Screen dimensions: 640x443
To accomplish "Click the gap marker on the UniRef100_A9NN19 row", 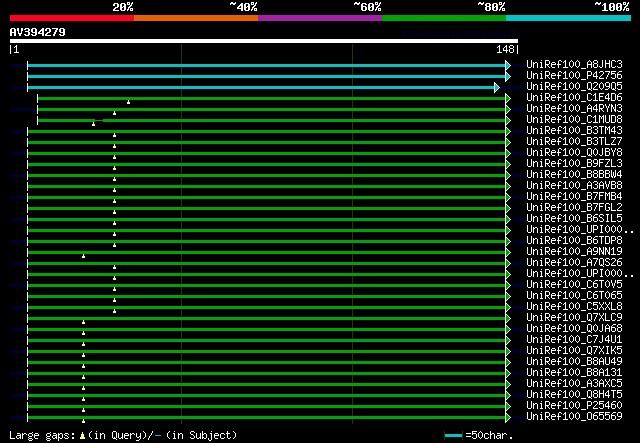I will tap(83, 256).
